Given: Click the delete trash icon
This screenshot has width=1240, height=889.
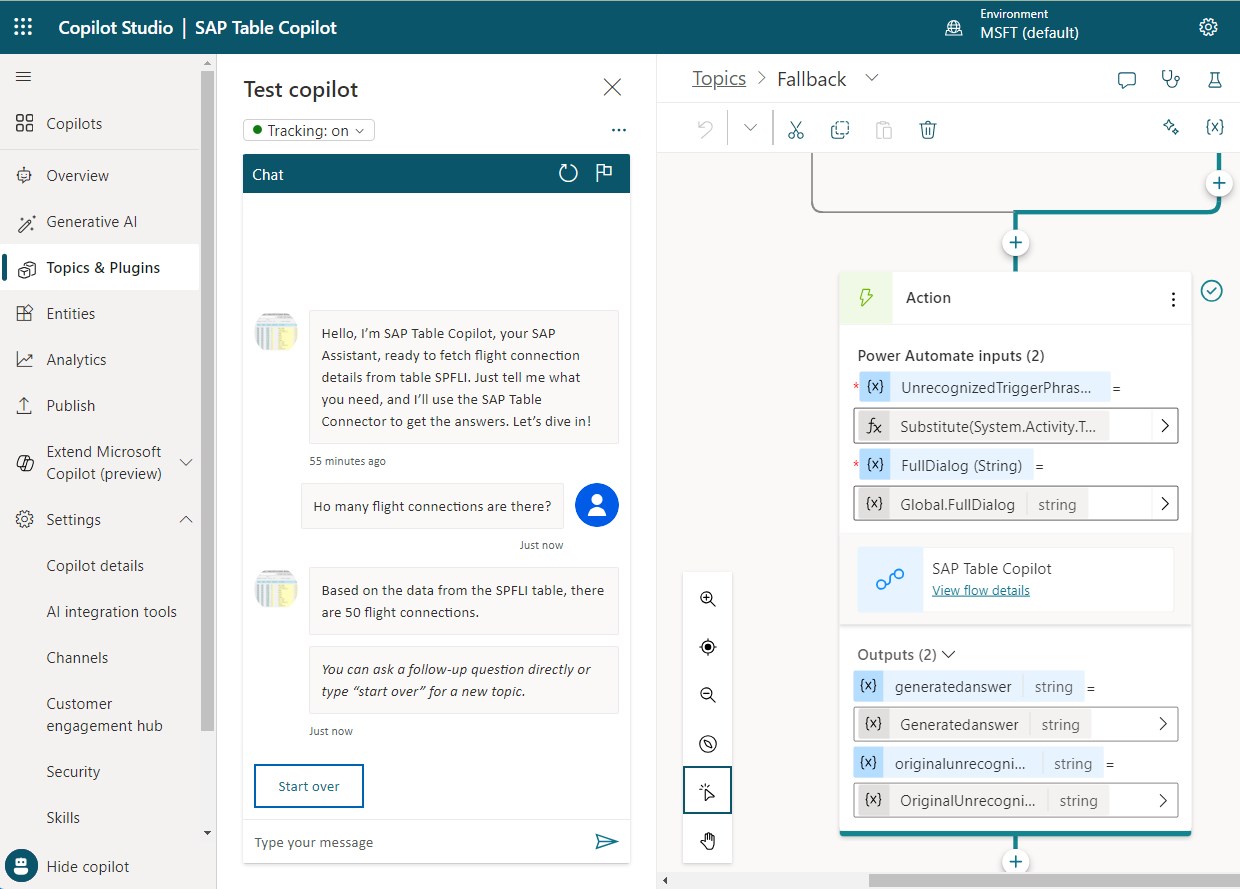Looking at the screenshot, I should coord(928,129).
